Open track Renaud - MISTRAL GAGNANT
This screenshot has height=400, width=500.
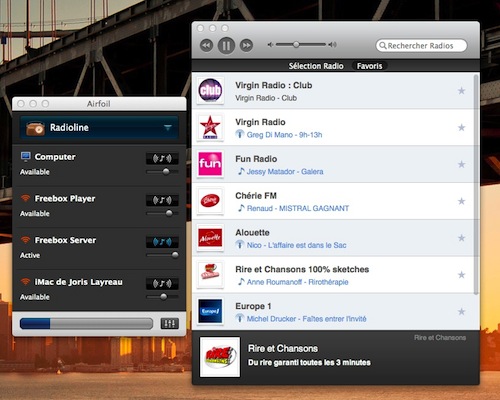298,208
